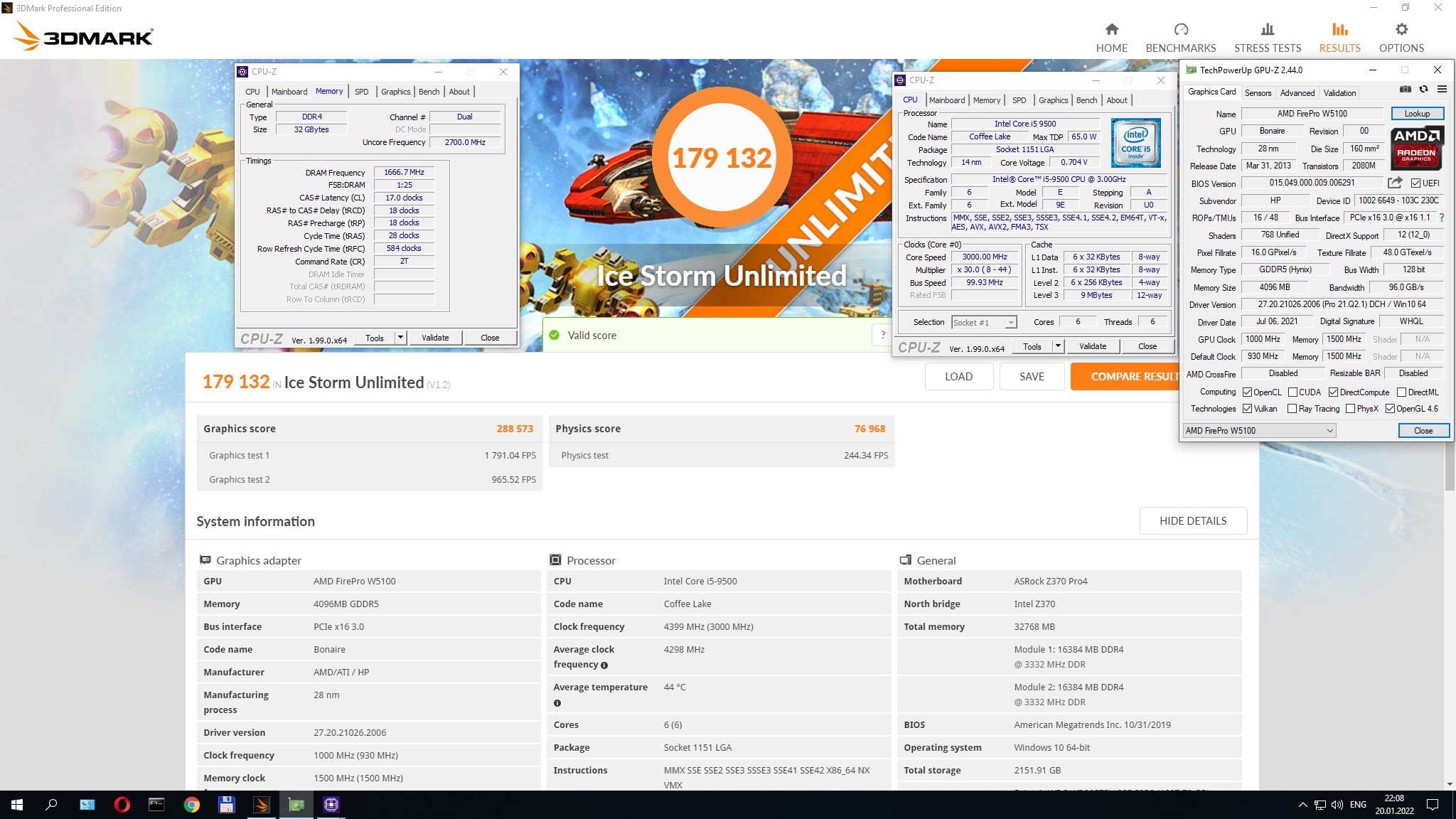This screenshot has width=1456, height=819.
Task: Open 3DMark OPTIONS gear
Action: [1401, 38]
